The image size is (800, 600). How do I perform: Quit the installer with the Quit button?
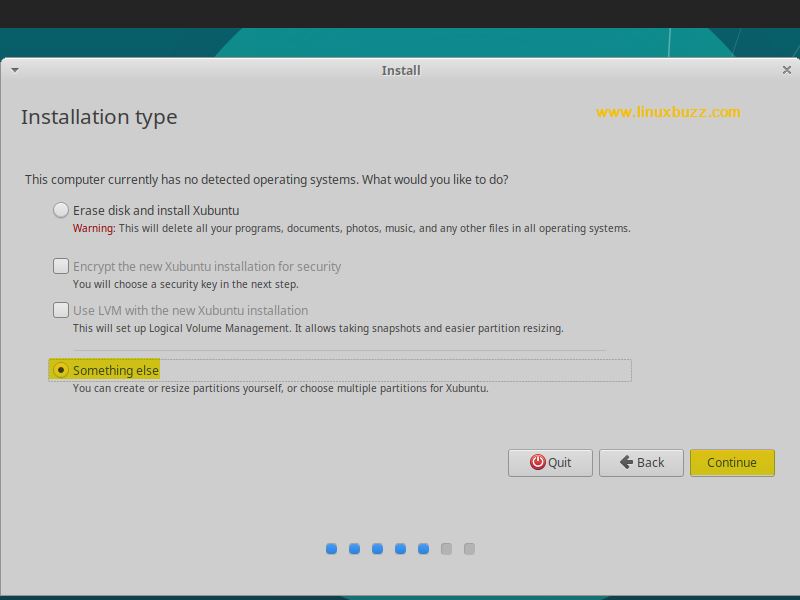tap(550, 463)
